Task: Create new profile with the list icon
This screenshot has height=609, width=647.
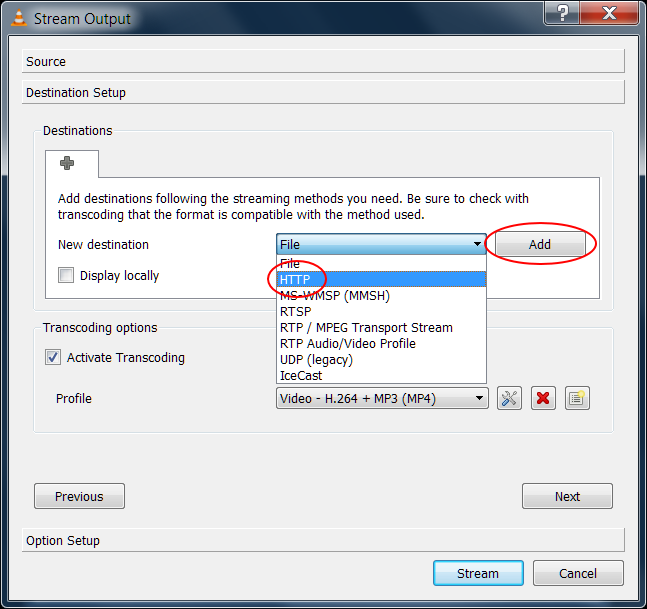Action: click(x=577, y=398)
